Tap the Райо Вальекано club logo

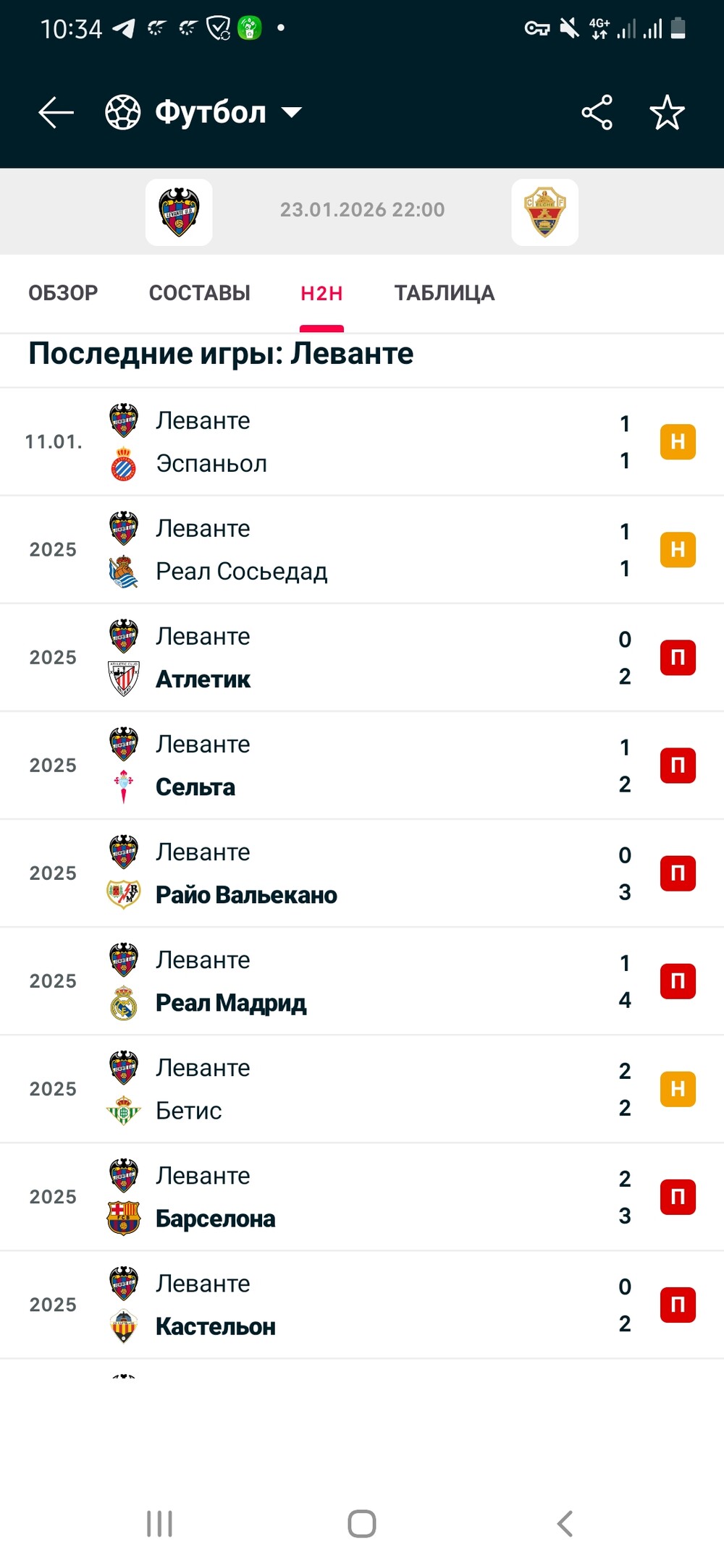pos(124,894)
